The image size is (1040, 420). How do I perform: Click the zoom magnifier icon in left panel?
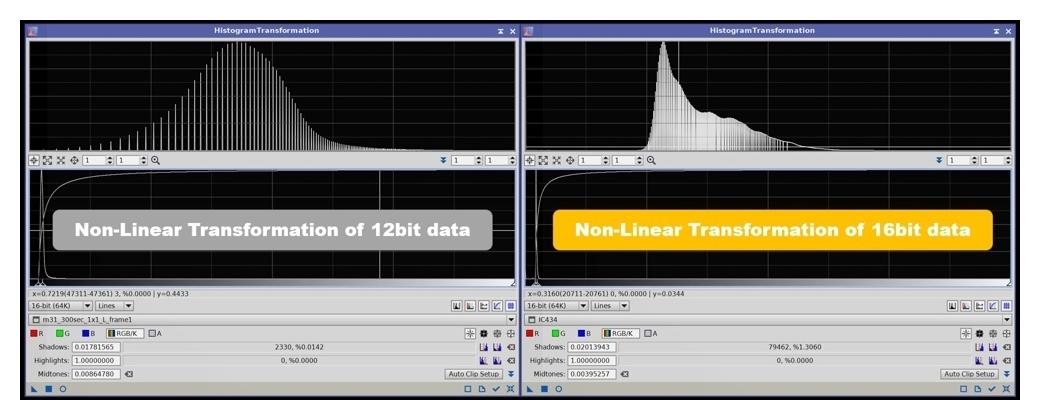pos(155,160)
